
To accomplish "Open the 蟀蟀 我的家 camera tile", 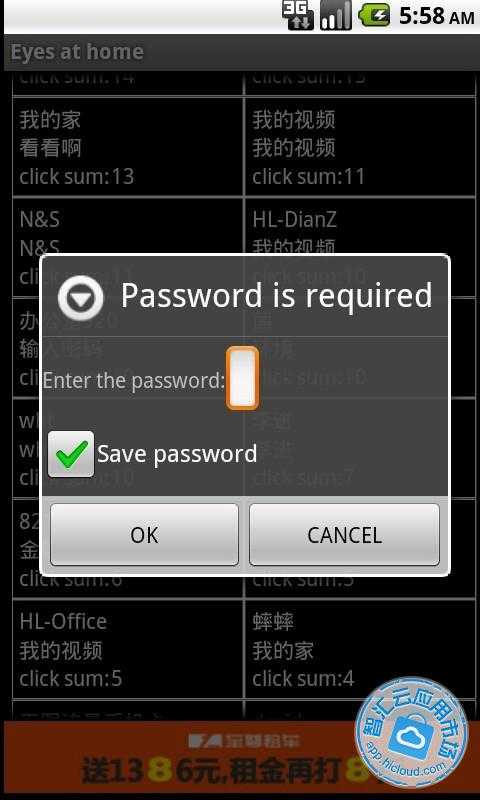I will click(x=360, y=649).
